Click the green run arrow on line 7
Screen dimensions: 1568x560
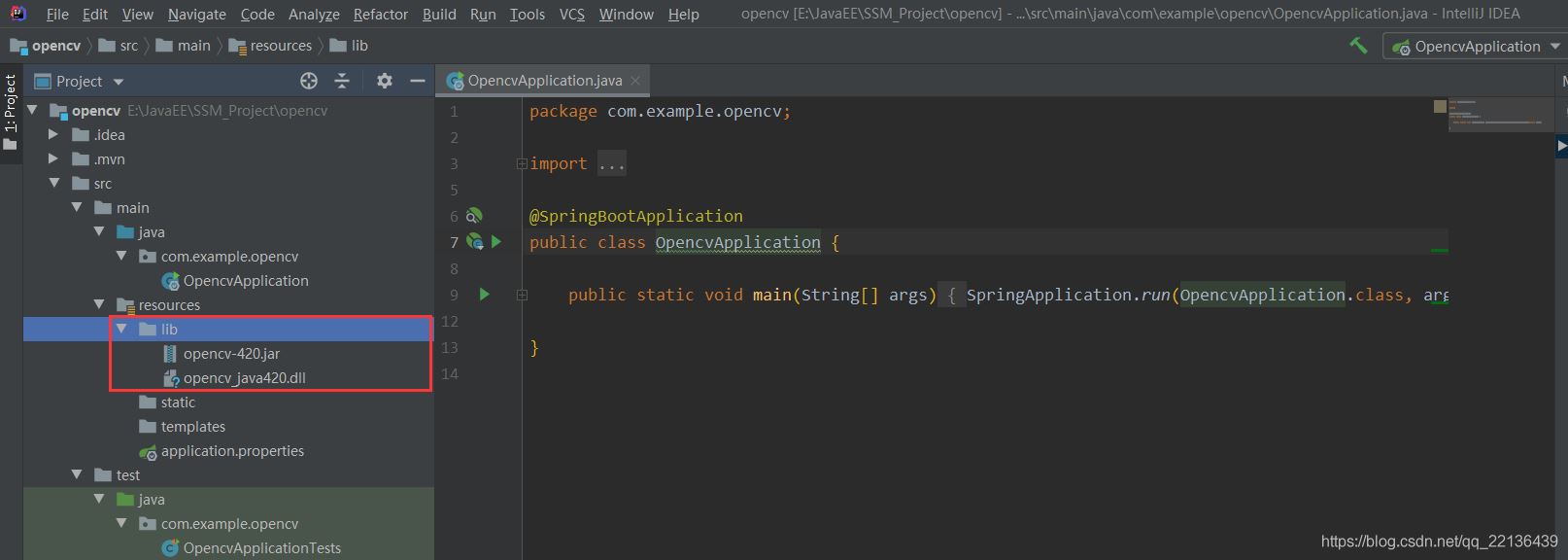(x=496, y=241)
